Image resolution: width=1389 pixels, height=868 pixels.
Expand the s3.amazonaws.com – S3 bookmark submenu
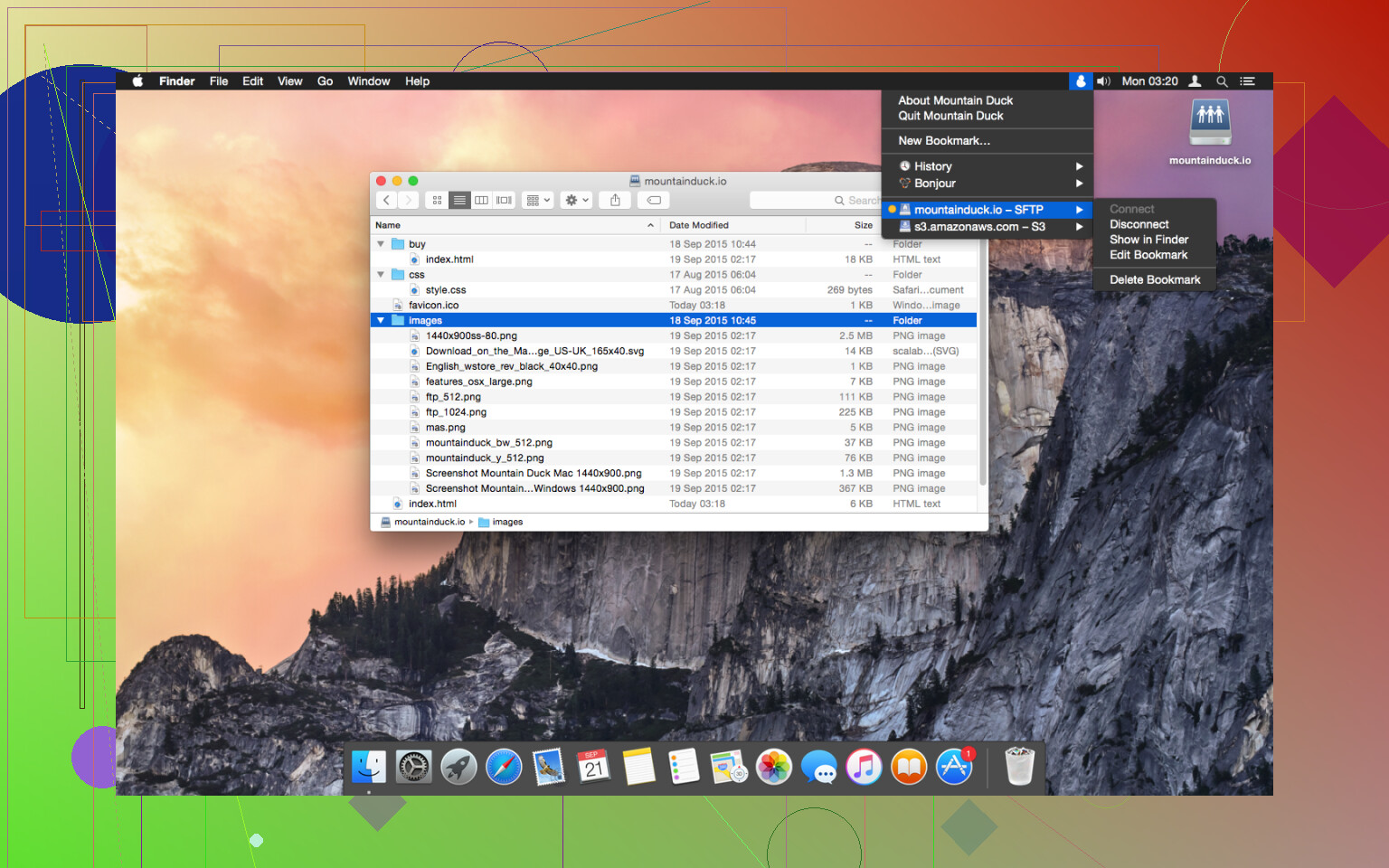(987, 227)
